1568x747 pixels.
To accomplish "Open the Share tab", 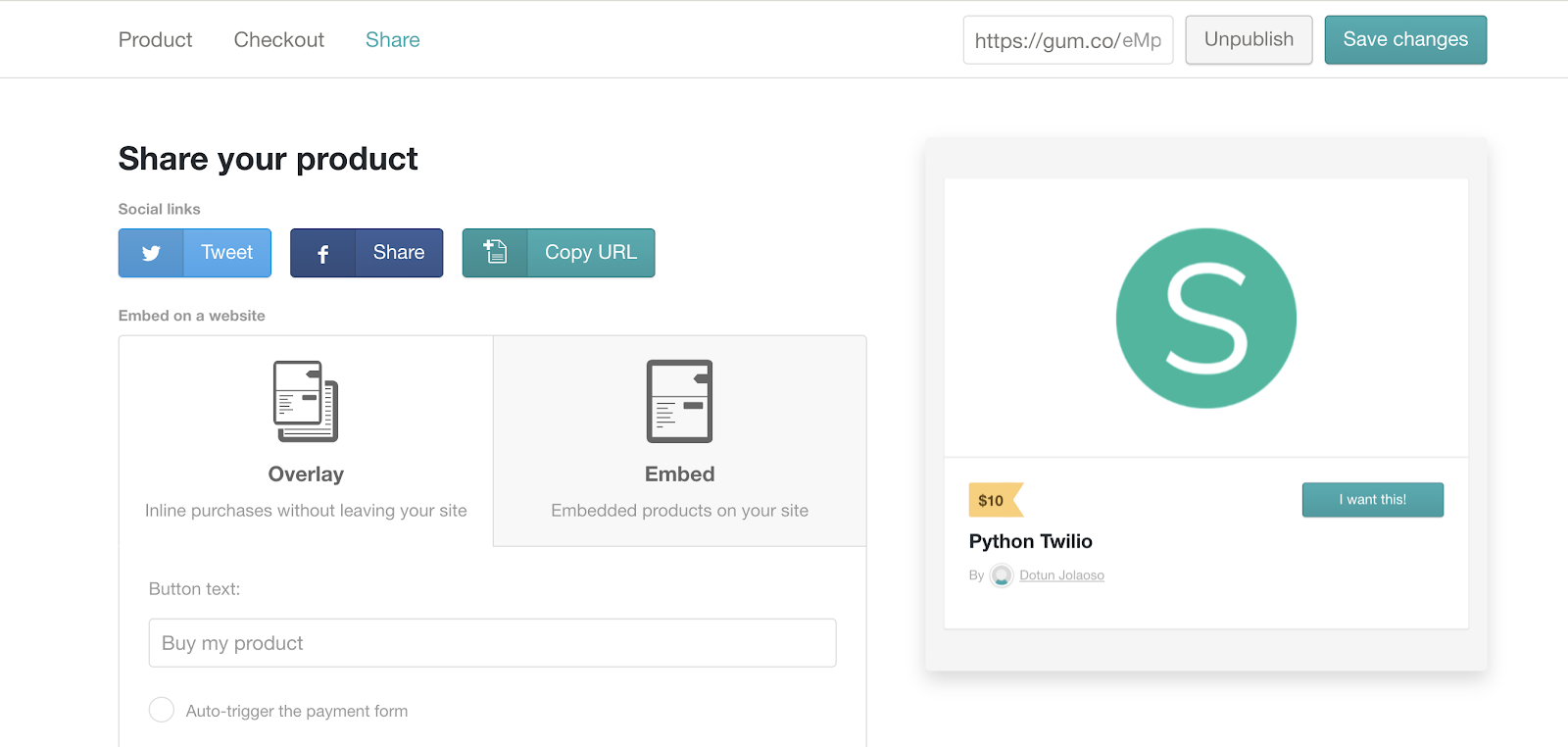I will (x=392, y=40).
